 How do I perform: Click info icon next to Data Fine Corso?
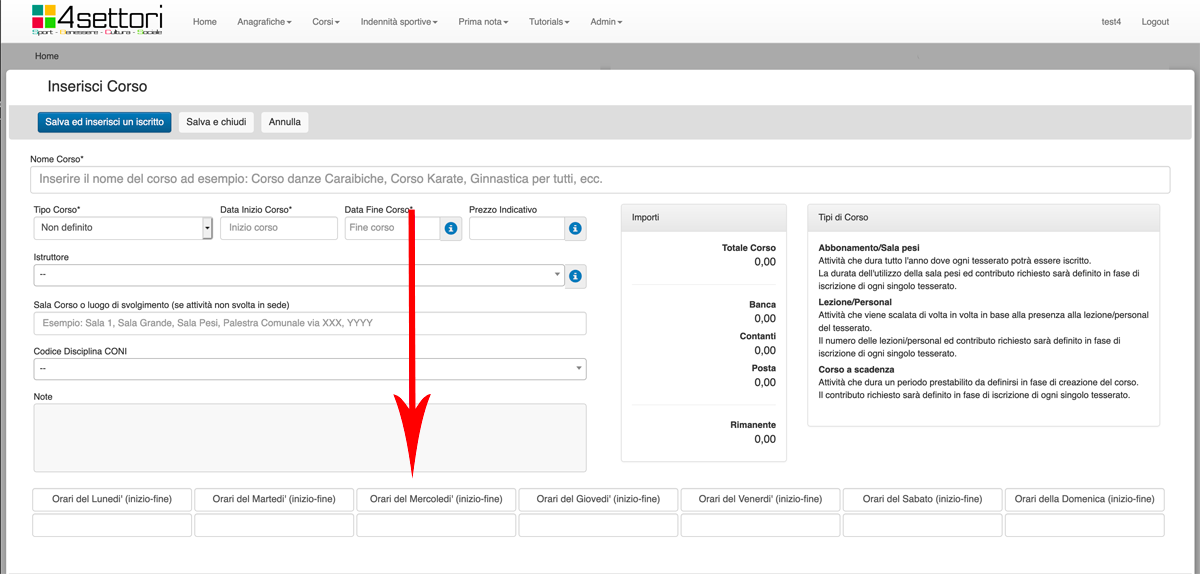pyautogui.click(x=450, y=229)
